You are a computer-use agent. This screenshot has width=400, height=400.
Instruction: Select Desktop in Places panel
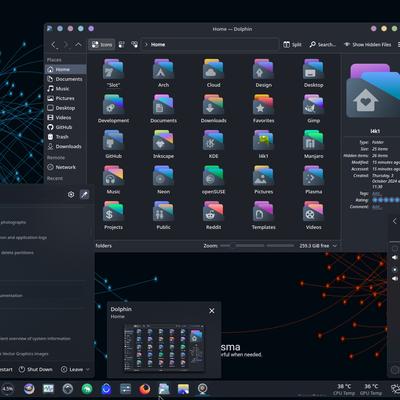click(x=66, y=108)
